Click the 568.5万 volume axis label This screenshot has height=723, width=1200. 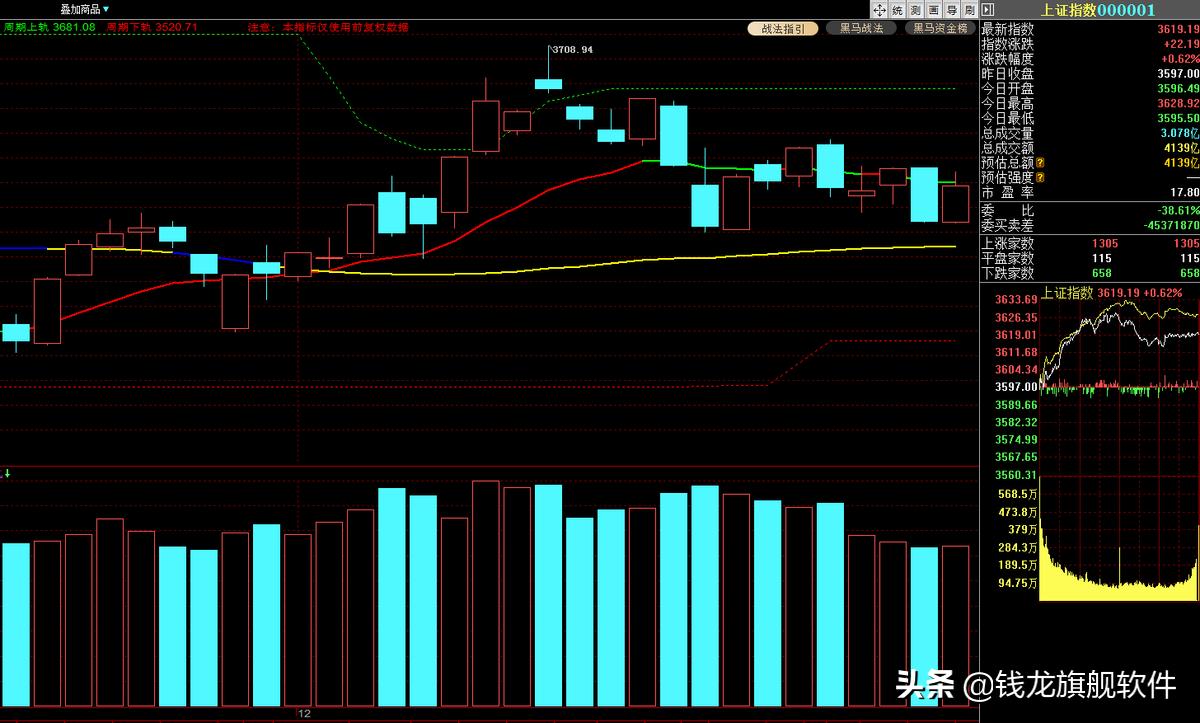[1016, 493]
